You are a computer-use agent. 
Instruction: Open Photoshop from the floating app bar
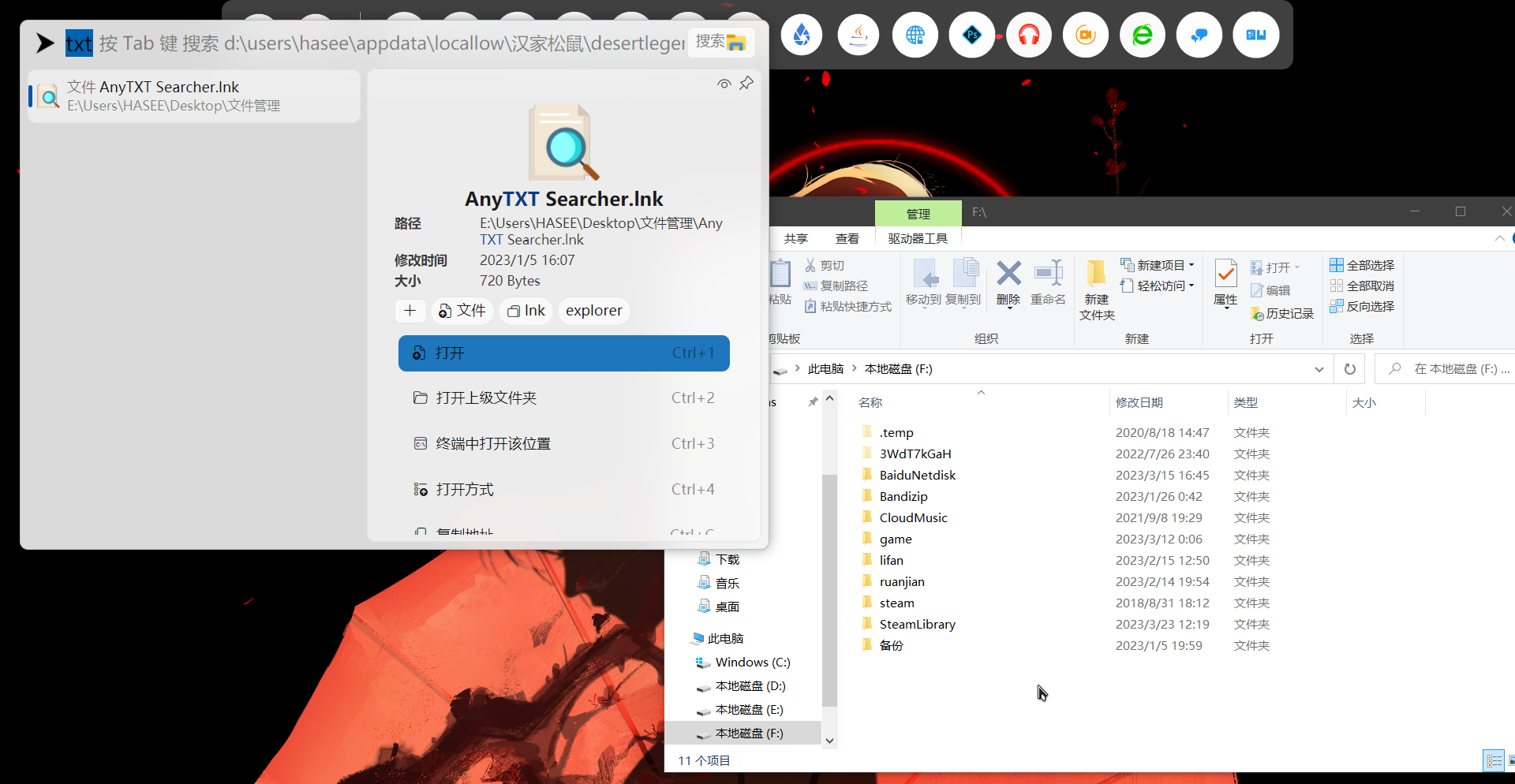coord(972,35)
